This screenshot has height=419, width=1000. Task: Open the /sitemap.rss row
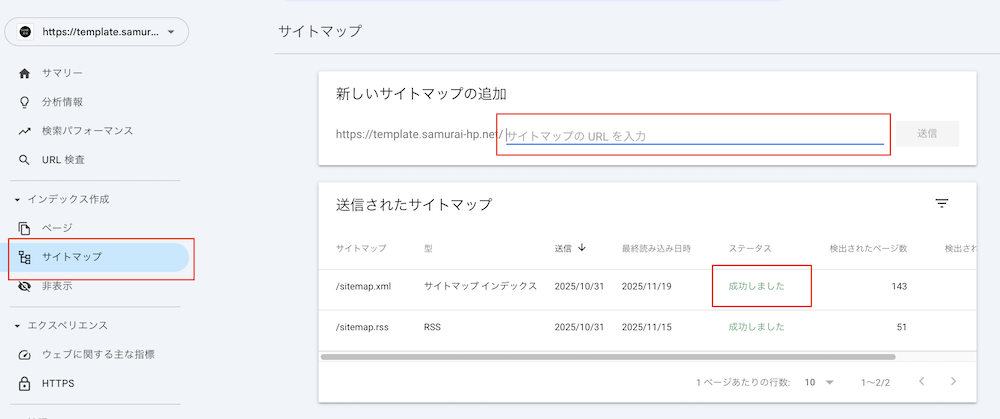pyautogui.click(x=647, y=327)
